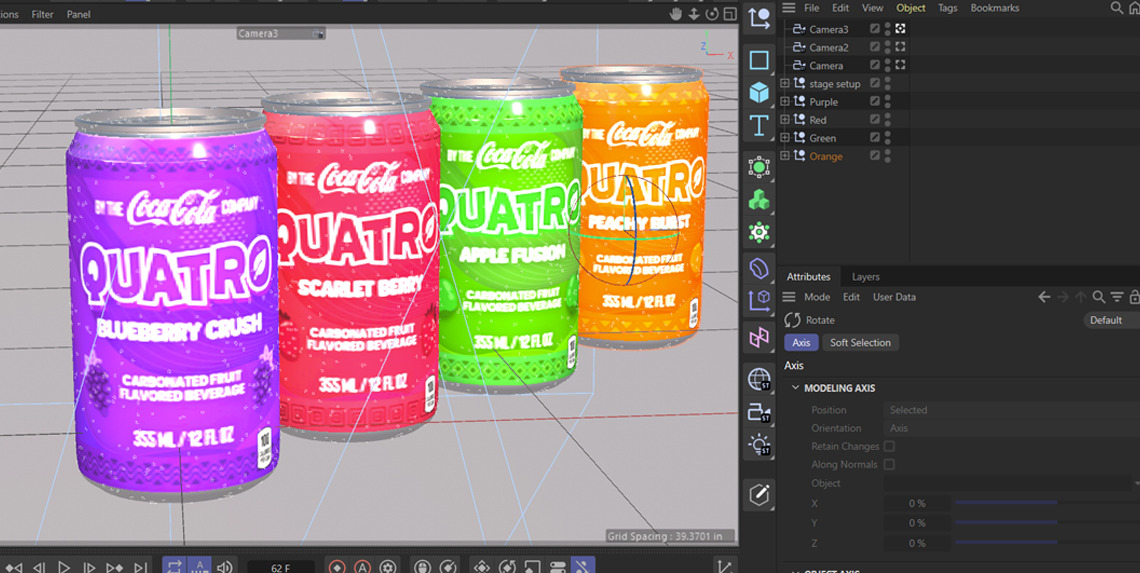The image size is (1140, 573).
Task: Activate Camera2 as the view camera
Action: pyautogui.click(x=900, y=47)
